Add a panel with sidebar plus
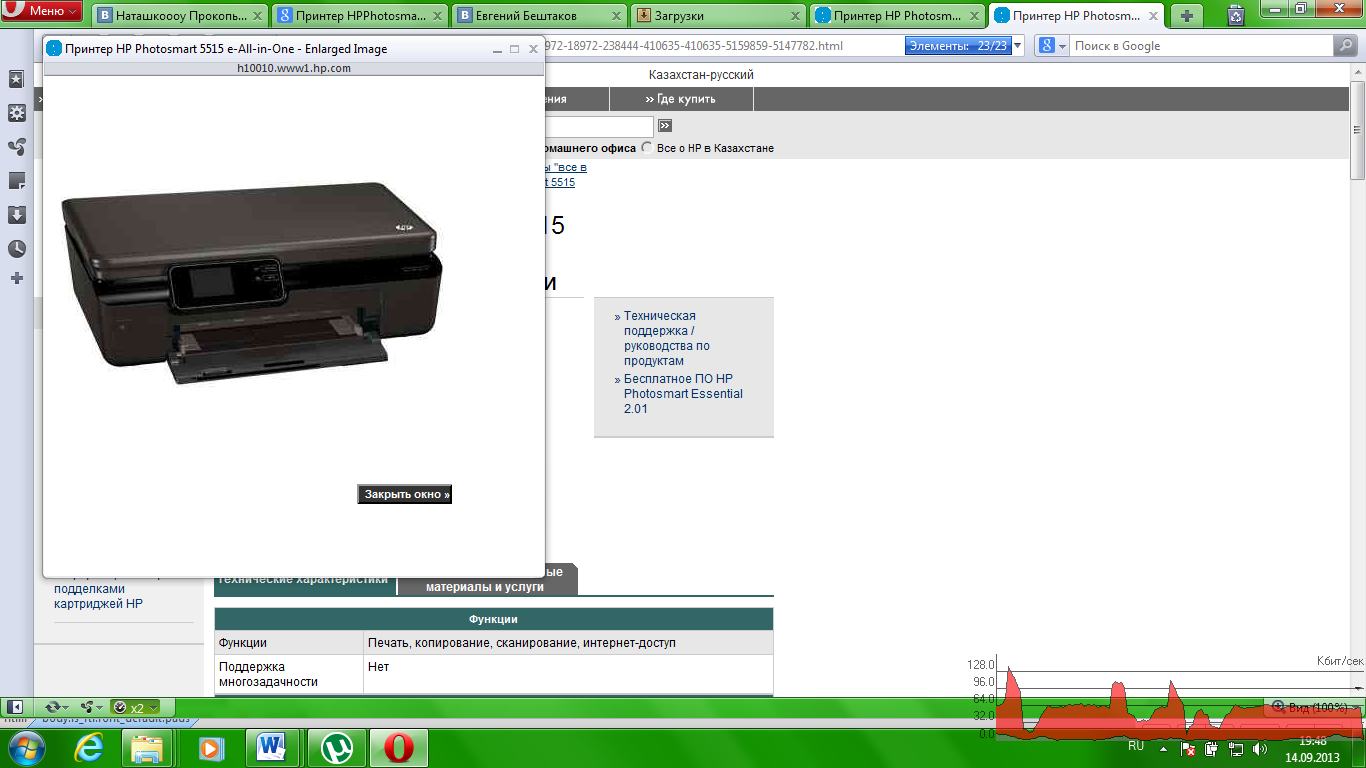The image size is (1366, 768). [17, 278]
